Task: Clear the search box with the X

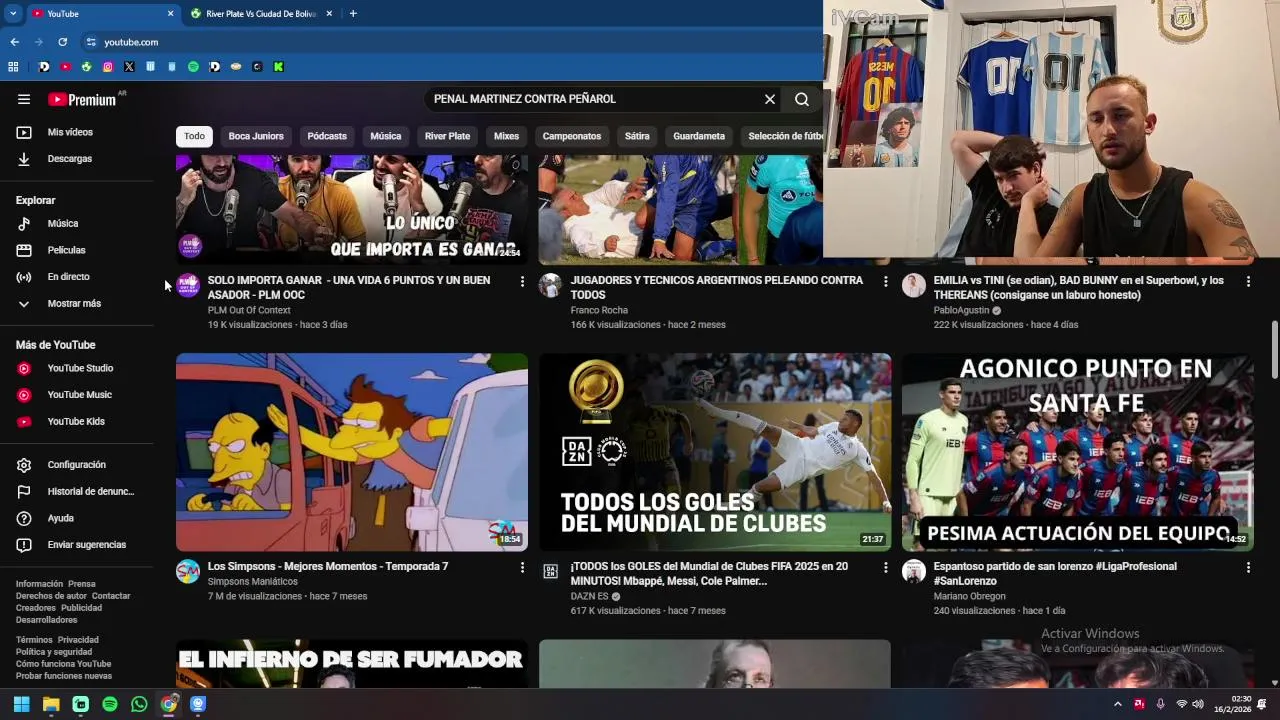Action: coord(770,99)
